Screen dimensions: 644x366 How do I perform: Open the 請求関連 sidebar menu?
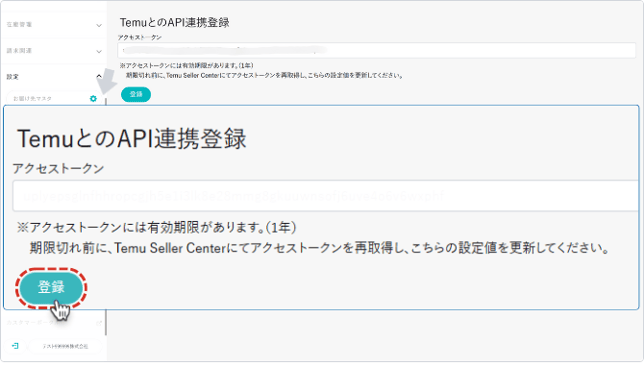click(53, 51)
